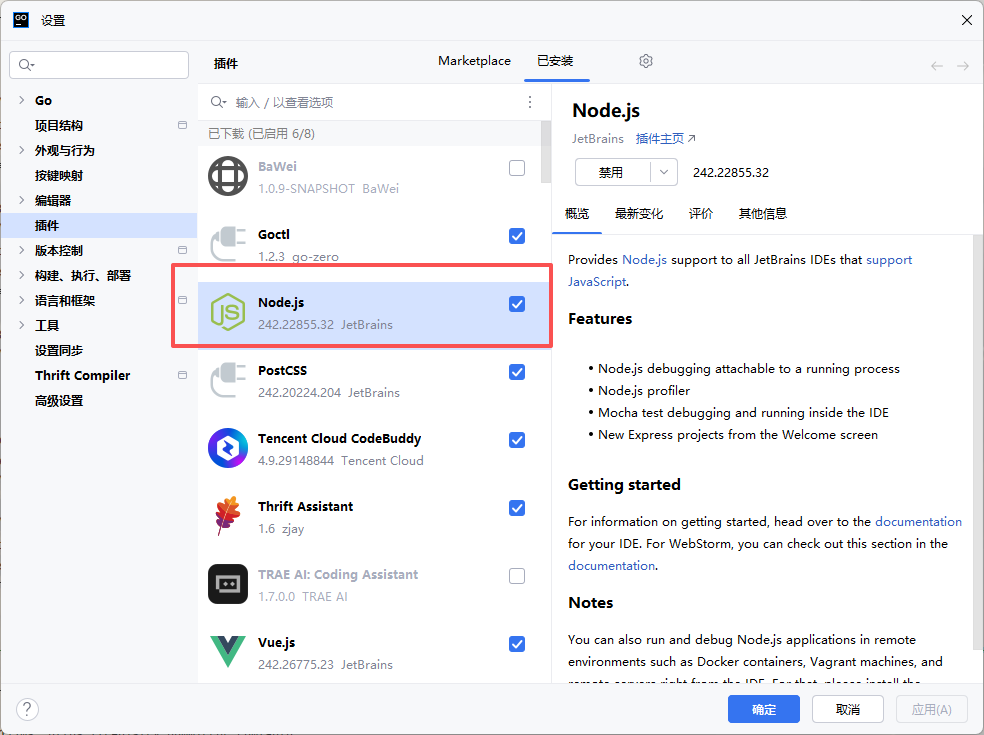Image resolution: width=984 pixels, height=735 pixels.
Task: Open the 概览 tab
Action: click(x=577, y=213)
